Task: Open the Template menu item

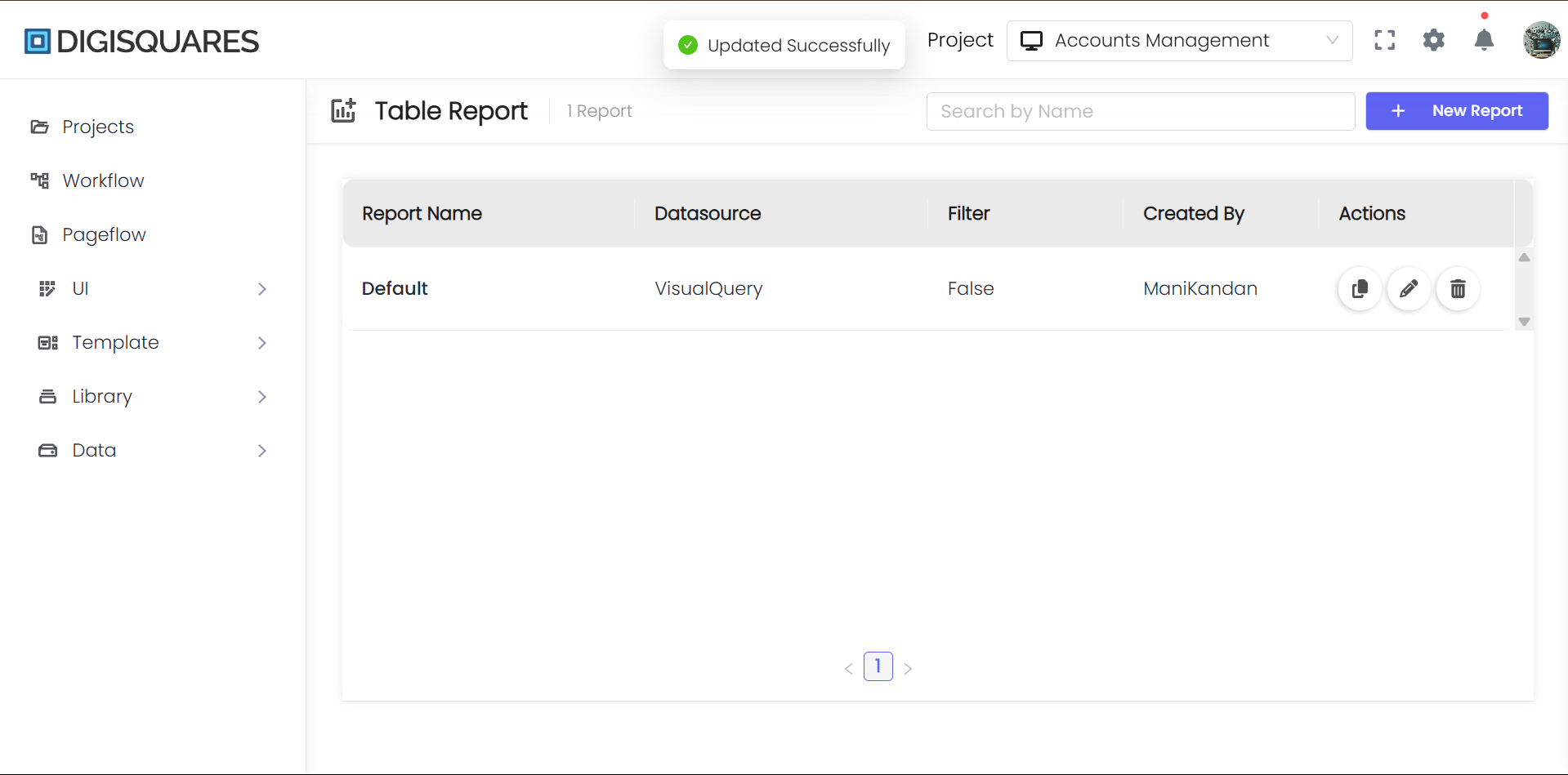Action: [115, 342]
